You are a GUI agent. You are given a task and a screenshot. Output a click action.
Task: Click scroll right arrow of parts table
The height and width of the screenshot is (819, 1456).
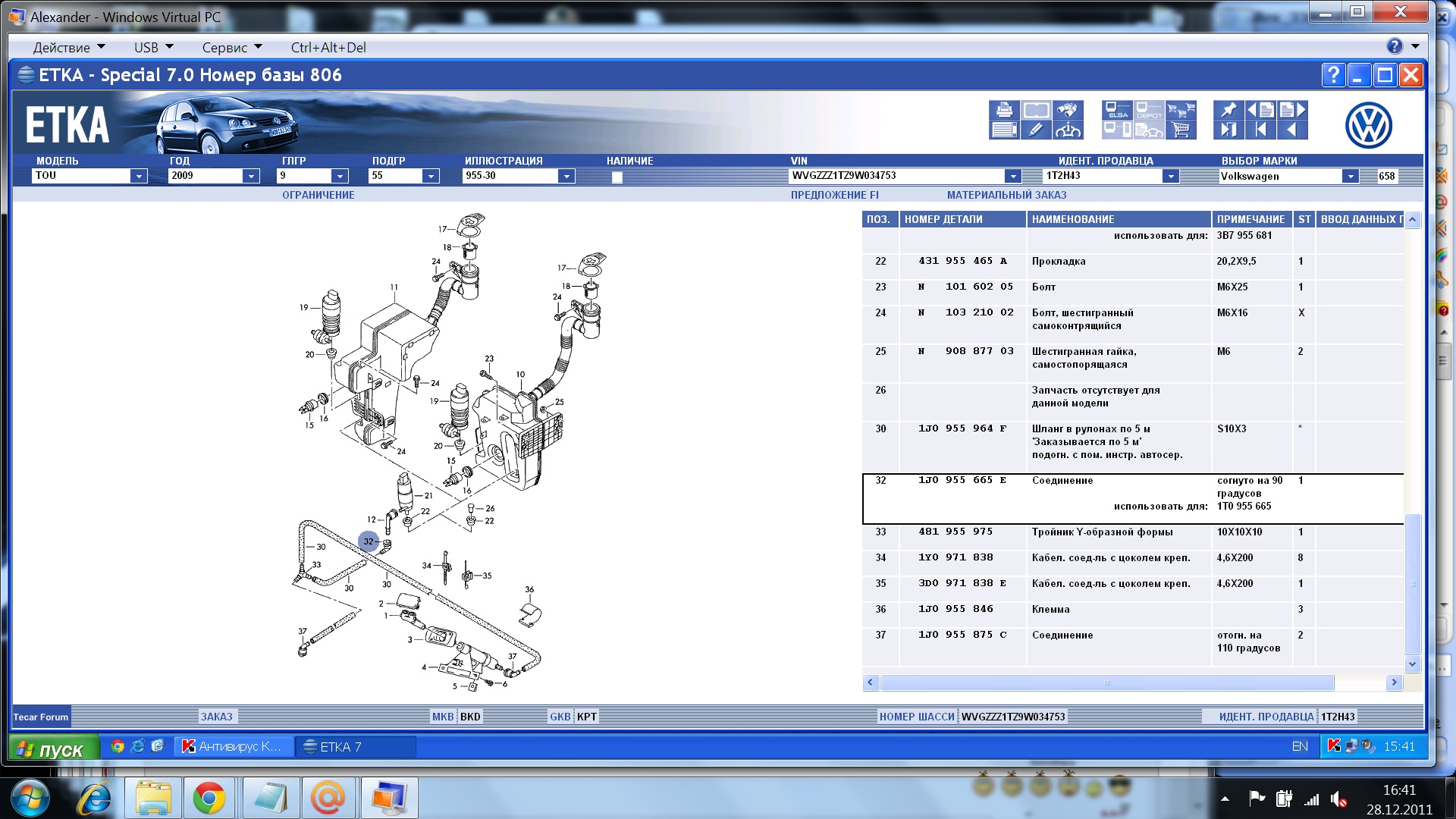1394,682
